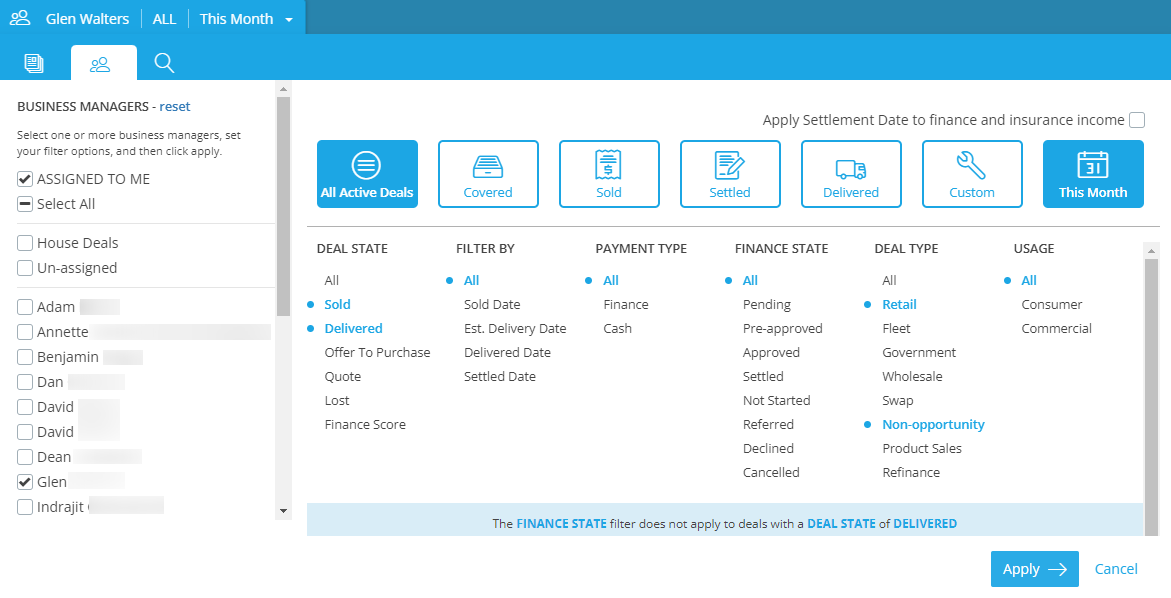Uncheck the Glen manager checkbox

coord(25,482)
